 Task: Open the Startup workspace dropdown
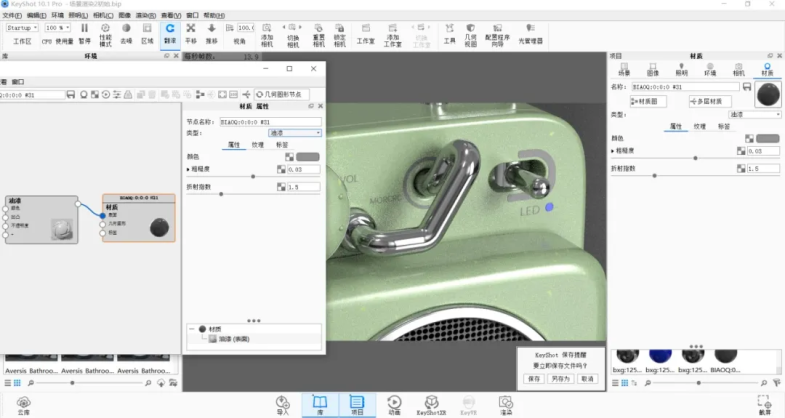pos(24,28)
